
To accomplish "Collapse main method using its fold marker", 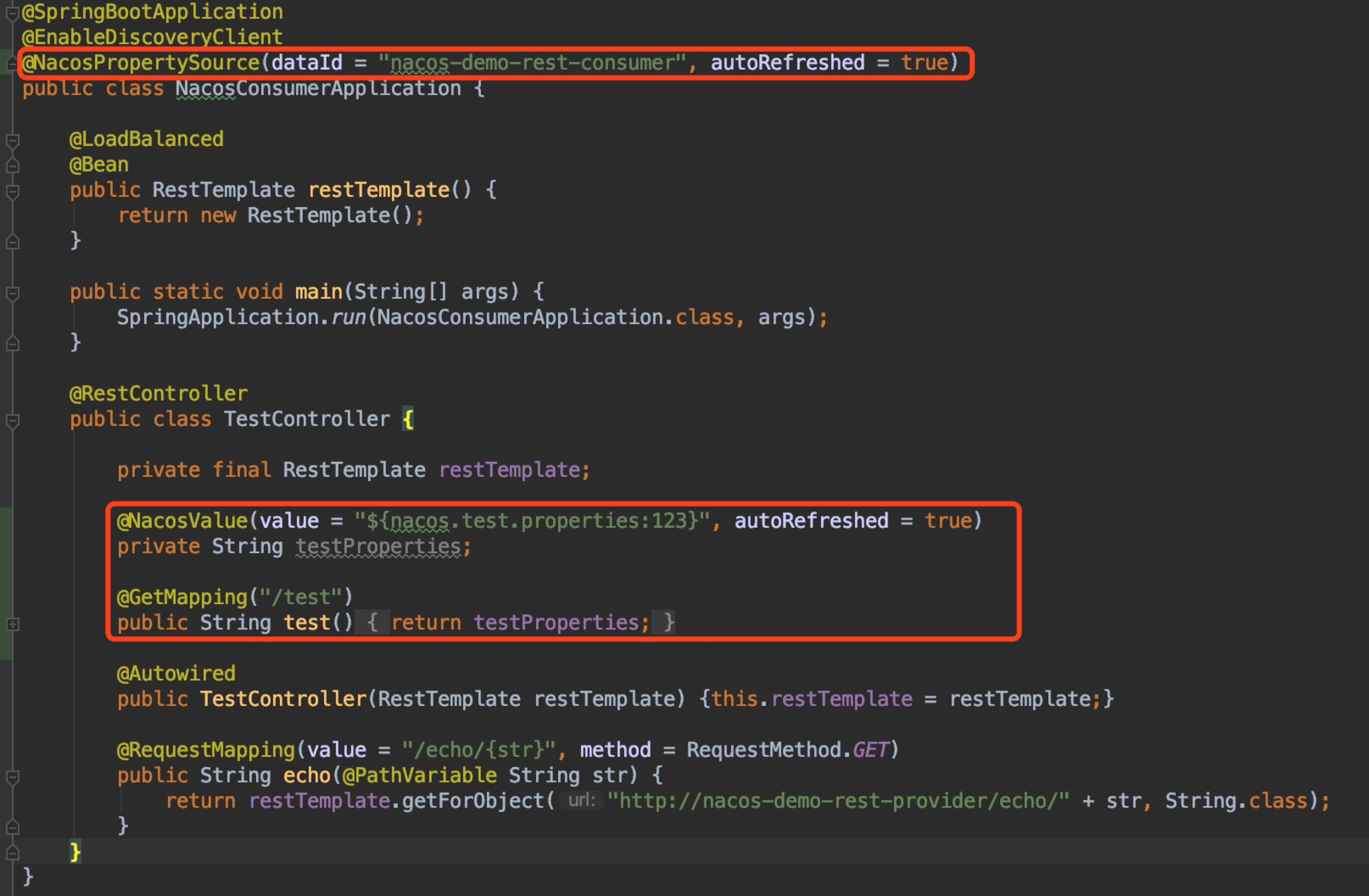I will pyautogui.click(x=12, y=293).
